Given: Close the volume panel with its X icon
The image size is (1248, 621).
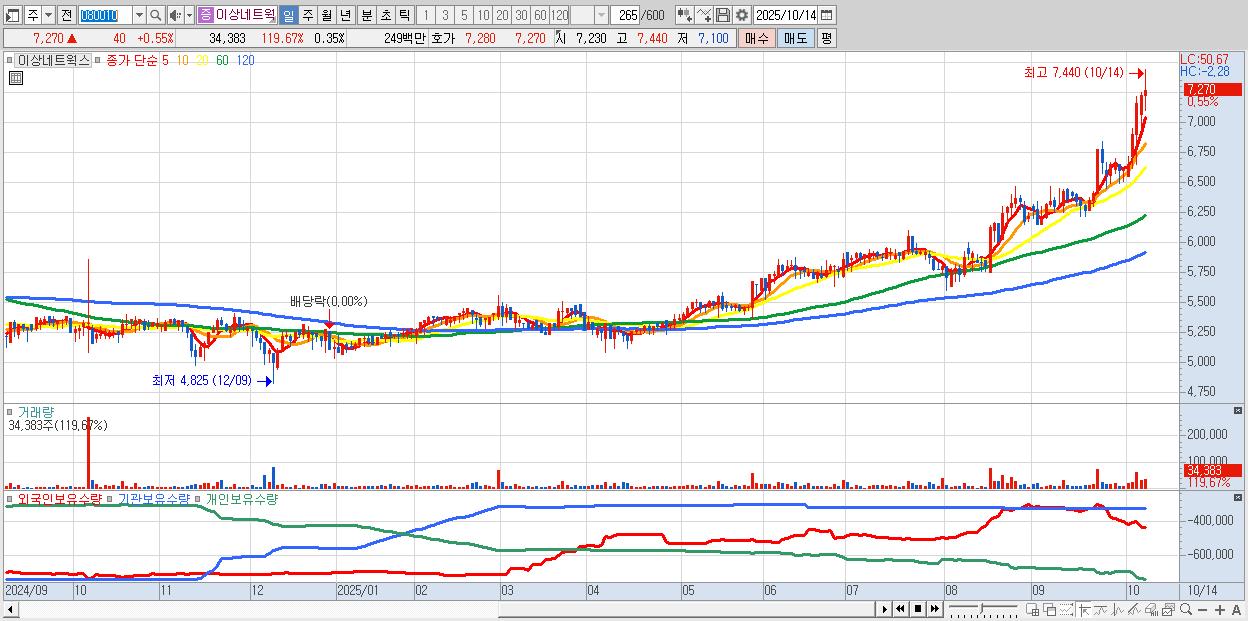Looking at the screenshot, I should [1238, 411].
